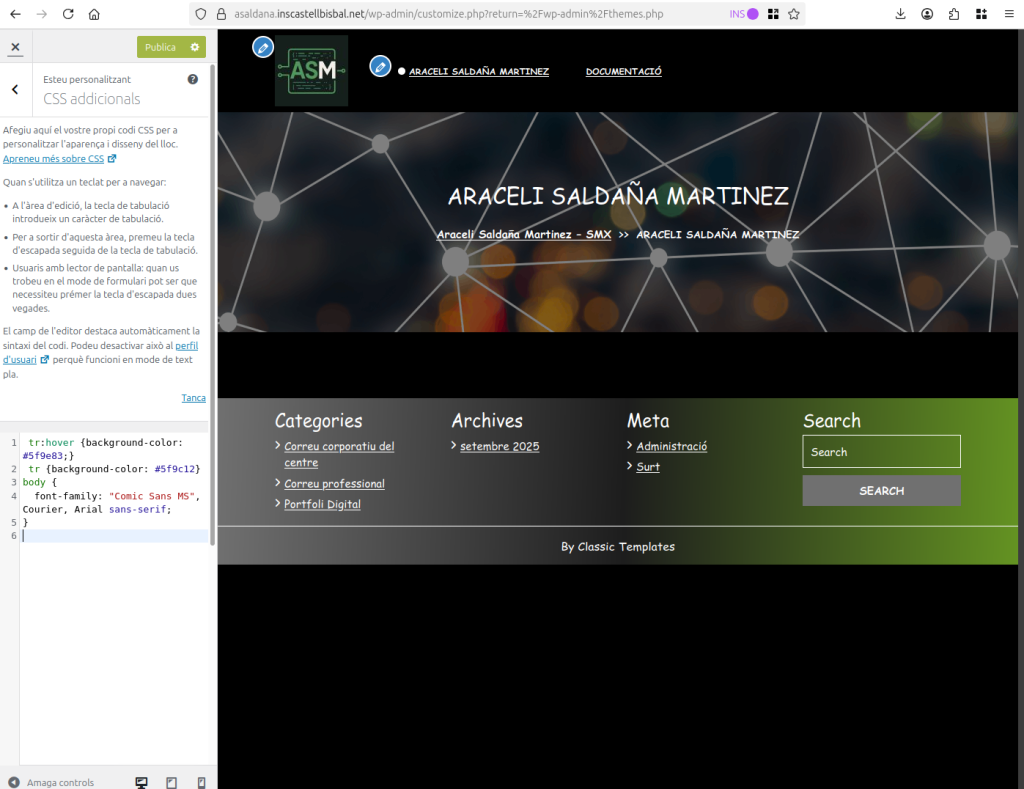Go back from CSS addicionals section
Image resolution: width=1024 pixels, height=789 pixels.
point(15,89)
